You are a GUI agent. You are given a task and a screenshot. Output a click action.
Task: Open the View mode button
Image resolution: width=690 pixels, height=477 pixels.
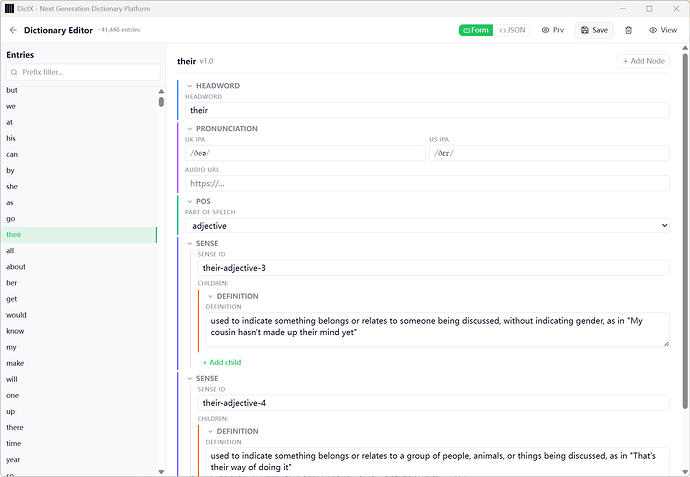[x=663, y=30]
